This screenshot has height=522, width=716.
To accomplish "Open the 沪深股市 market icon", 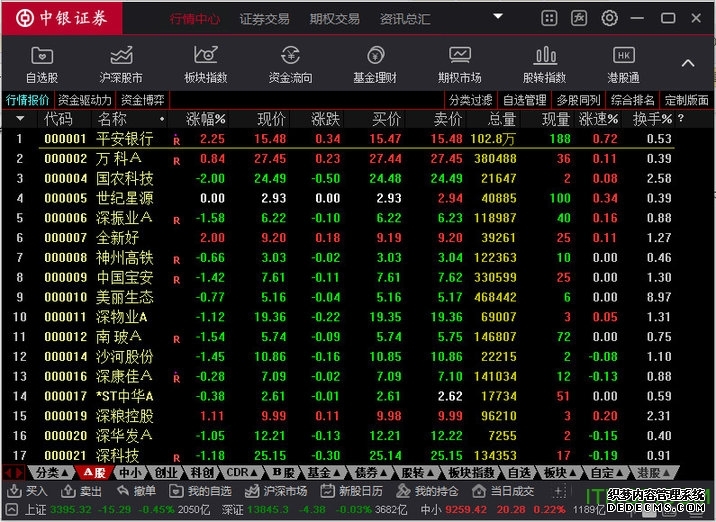I will point(121,65).
